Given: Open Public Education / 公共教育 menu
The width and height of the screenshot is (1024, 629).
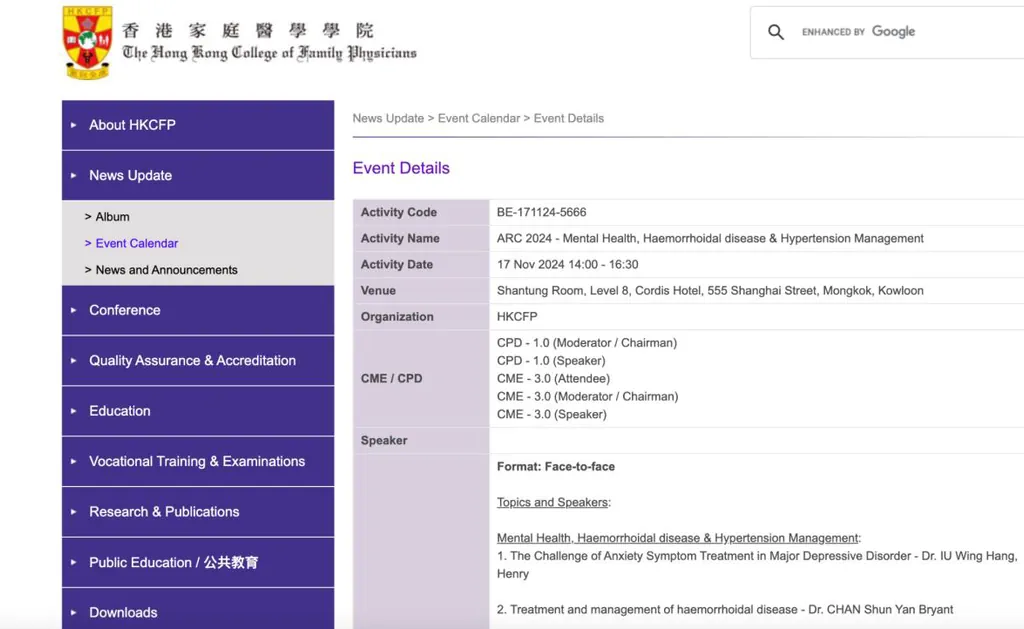Looking at the screenshot, I should click(x=198, y=562).
